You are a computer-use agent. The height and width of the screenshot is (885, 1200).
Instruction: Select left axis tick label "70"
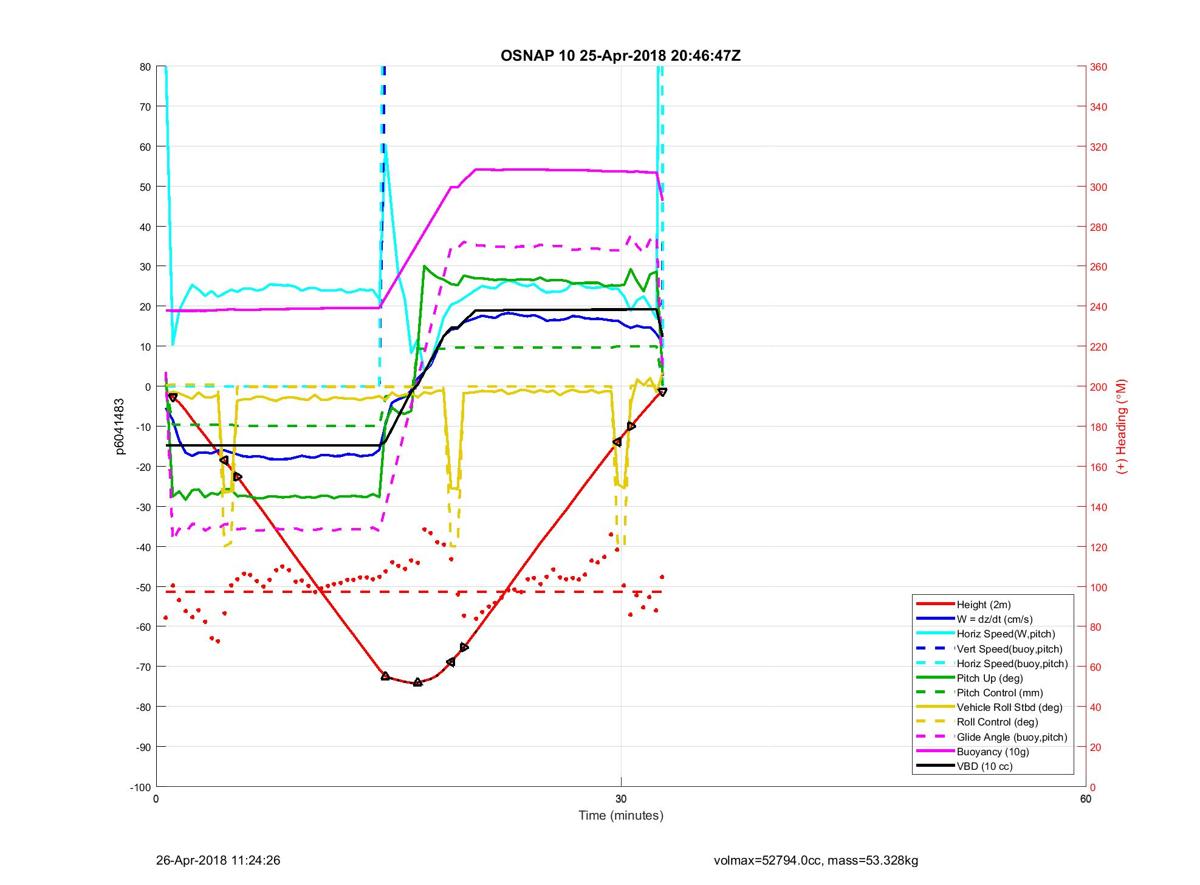144,107
